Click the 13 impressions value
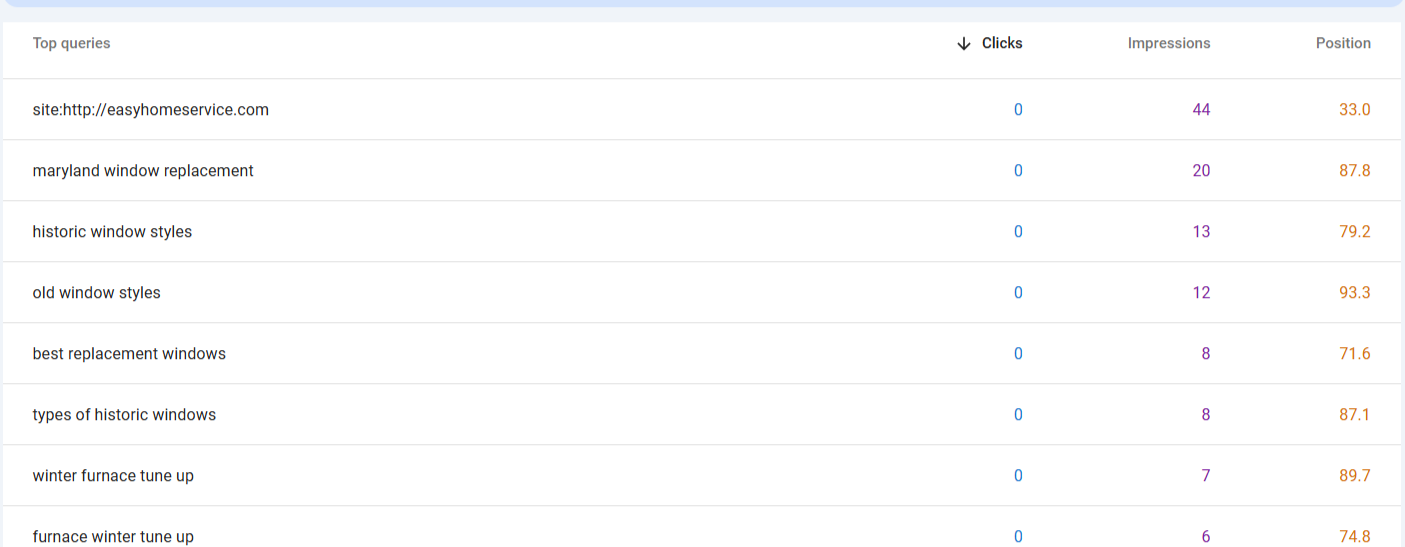Viewport: 1405px width, 547px height. click(x=1201, y=232)
